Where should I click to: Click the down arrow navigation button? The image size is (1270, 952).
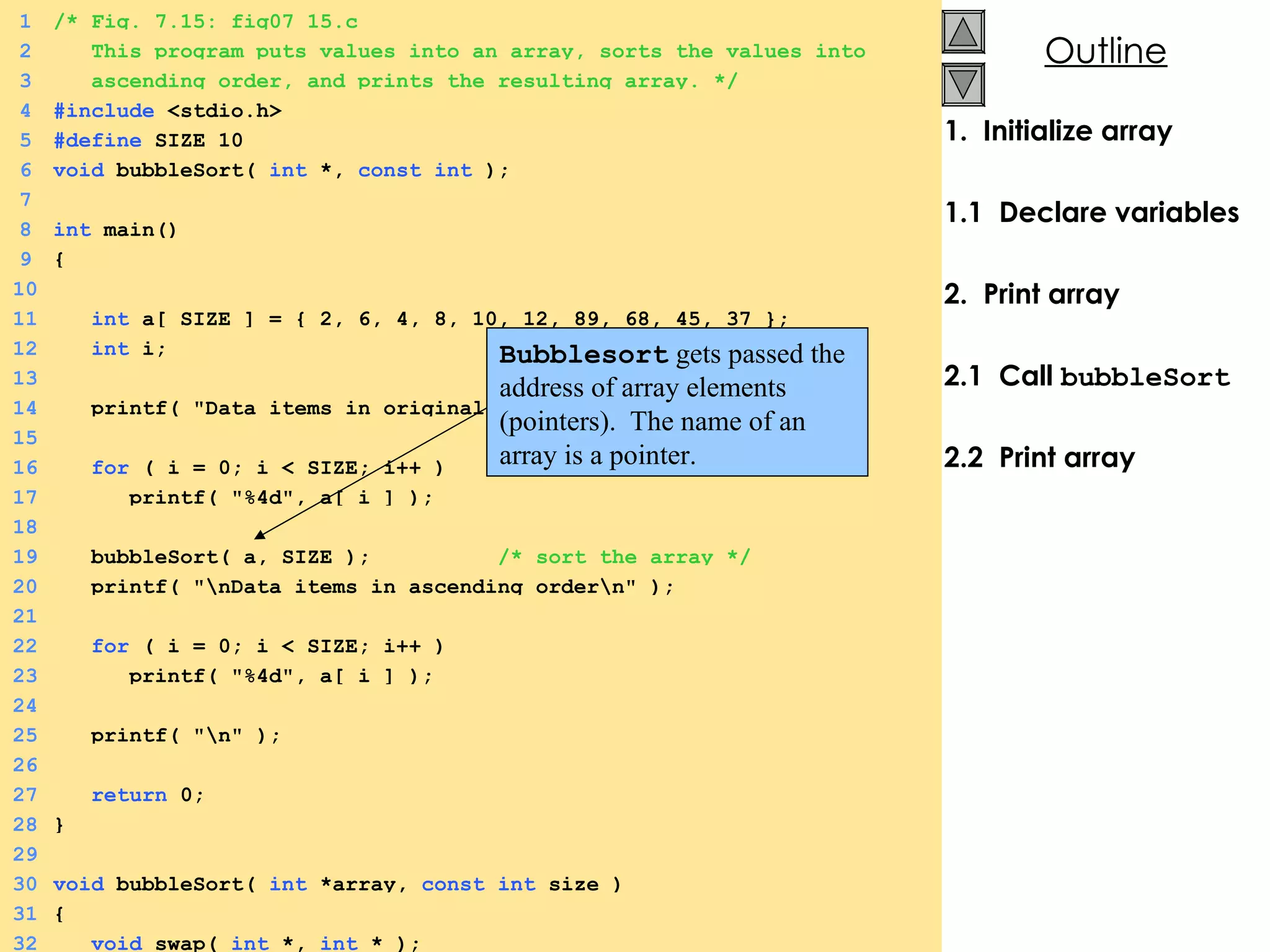click(x=963, y=84)
